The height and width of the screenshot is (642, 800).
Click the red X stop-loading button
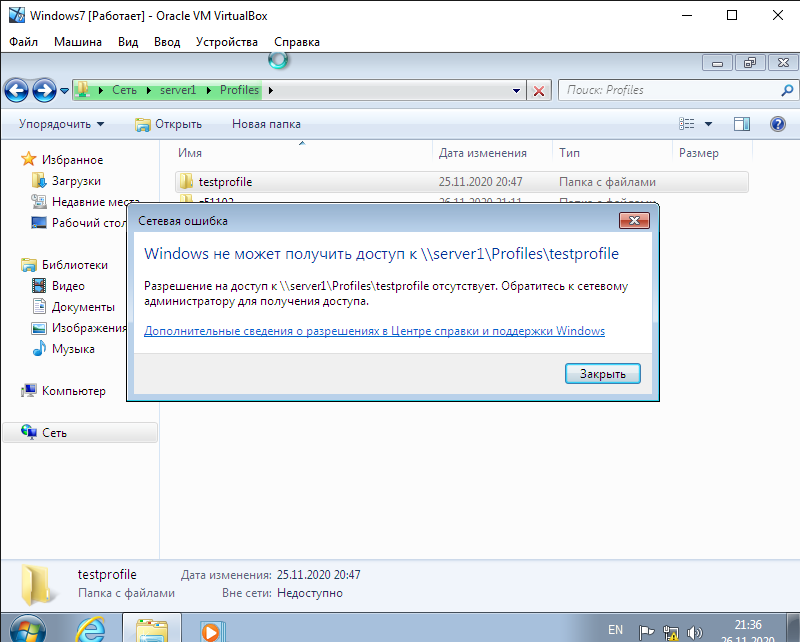[539, 91]
